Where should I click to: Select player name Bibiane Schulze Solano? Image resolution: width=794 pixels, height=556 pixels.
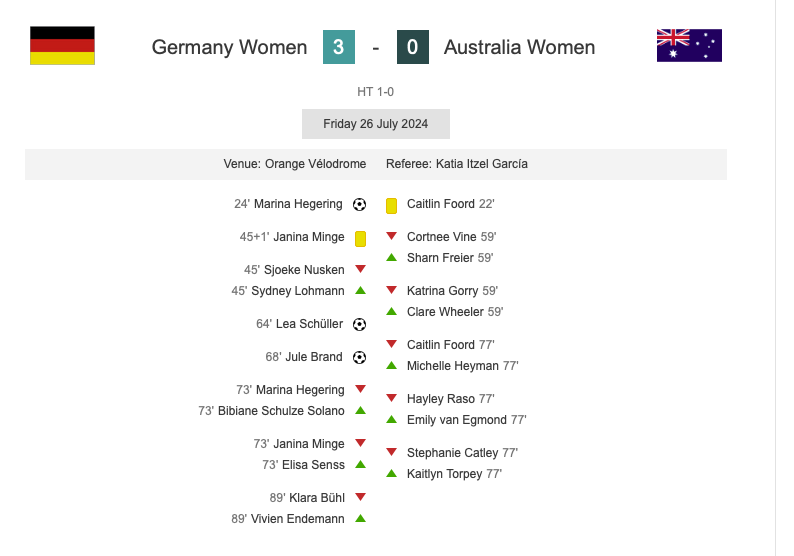pos(281,411)
